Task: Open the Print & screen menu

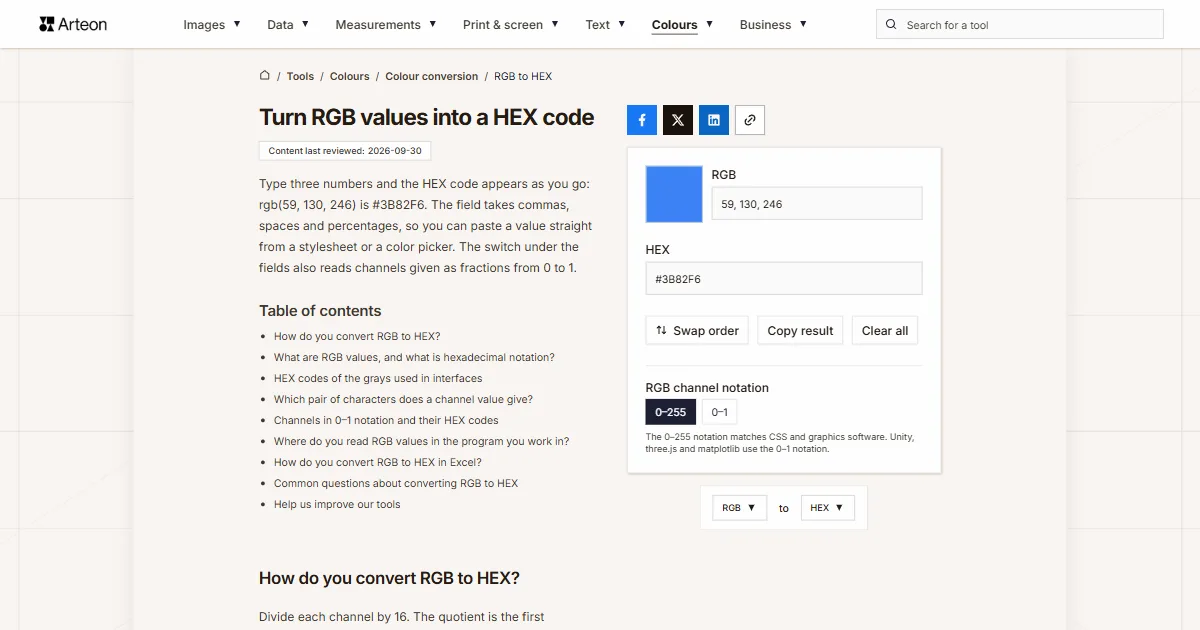Action: point(511,24)
